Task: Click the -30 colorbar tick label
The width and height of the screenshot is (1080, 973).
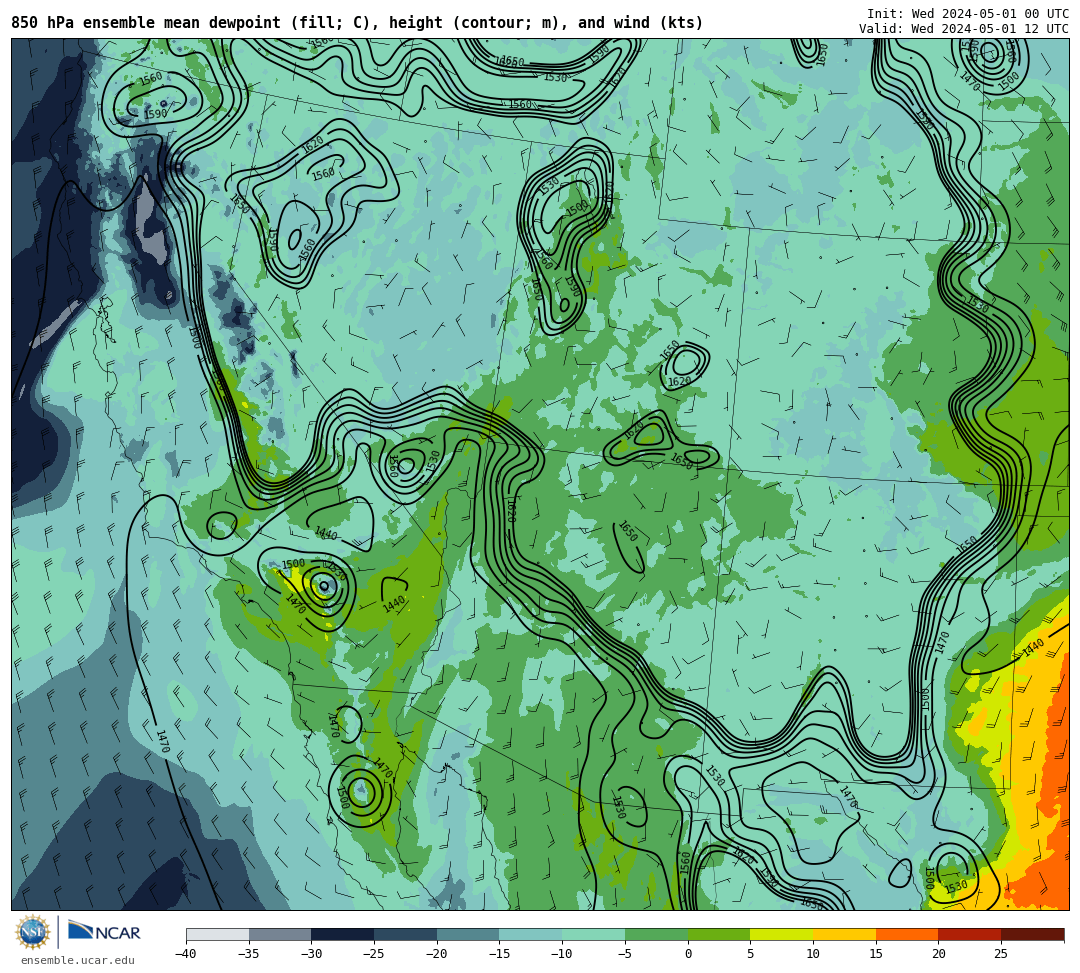Action: click(311, 954)
